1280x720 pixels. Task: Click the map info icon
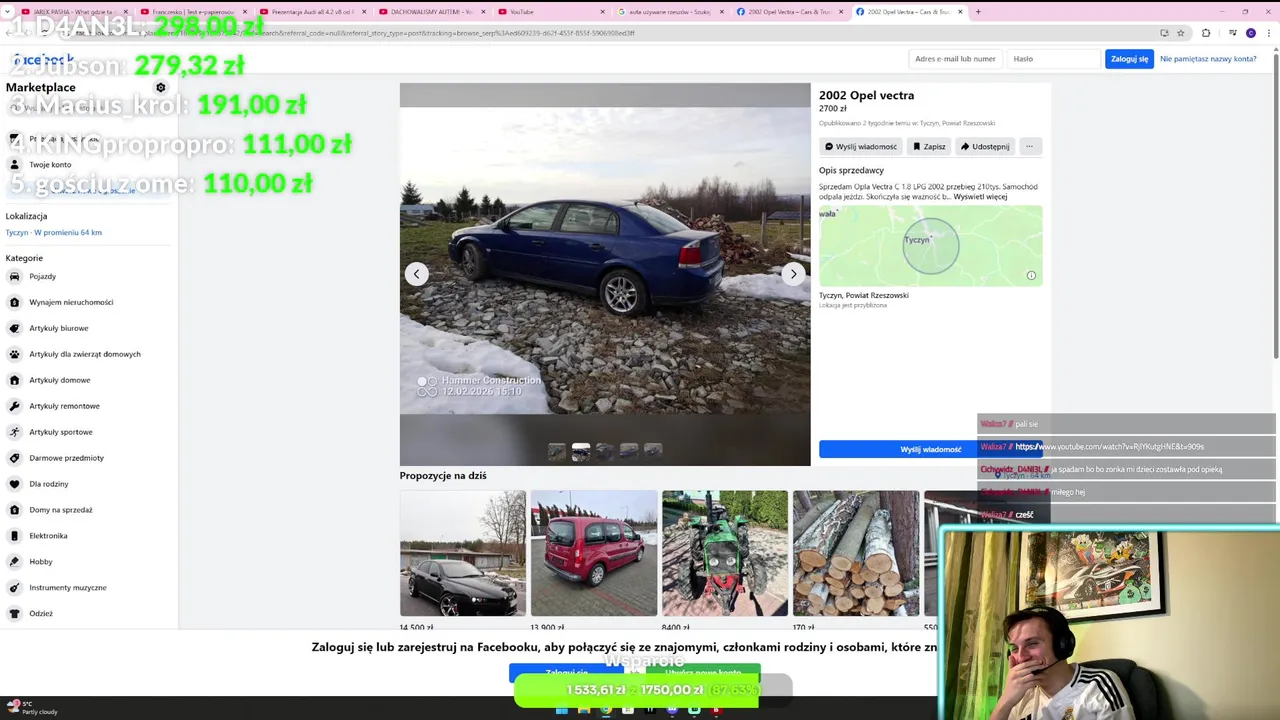(1031, 276)
